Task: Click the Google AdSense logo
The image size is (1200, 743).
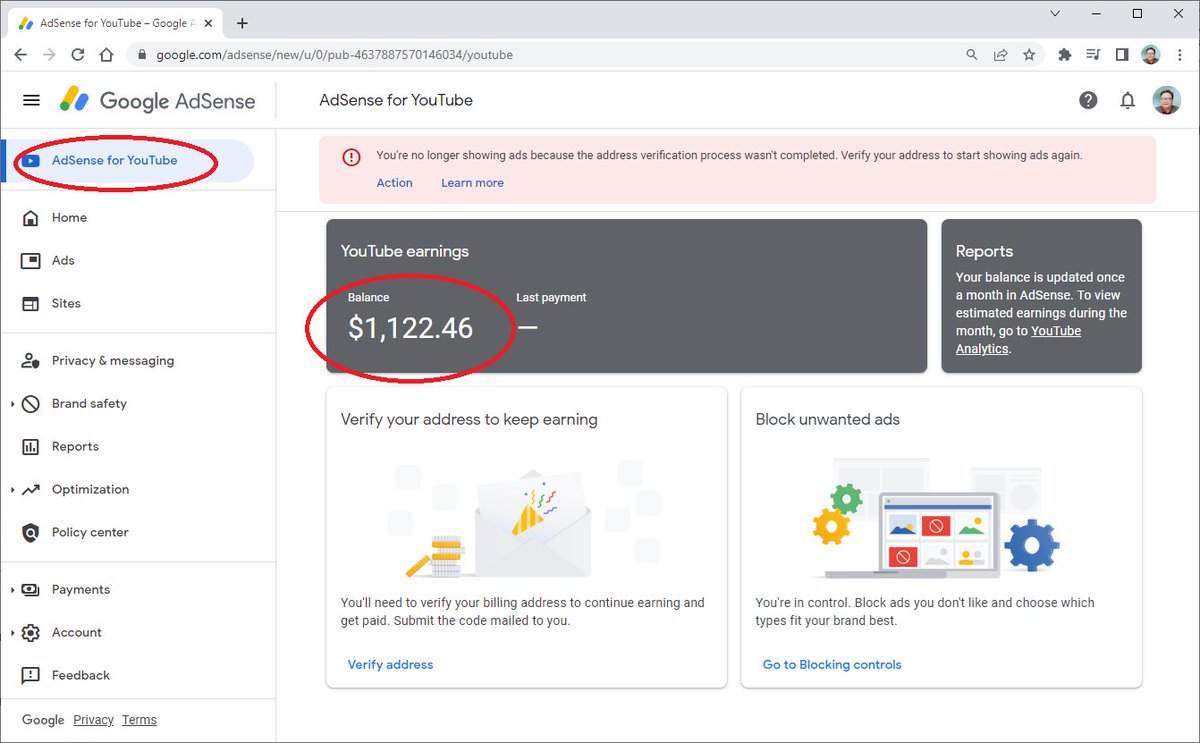Action: tap(157, 100)
